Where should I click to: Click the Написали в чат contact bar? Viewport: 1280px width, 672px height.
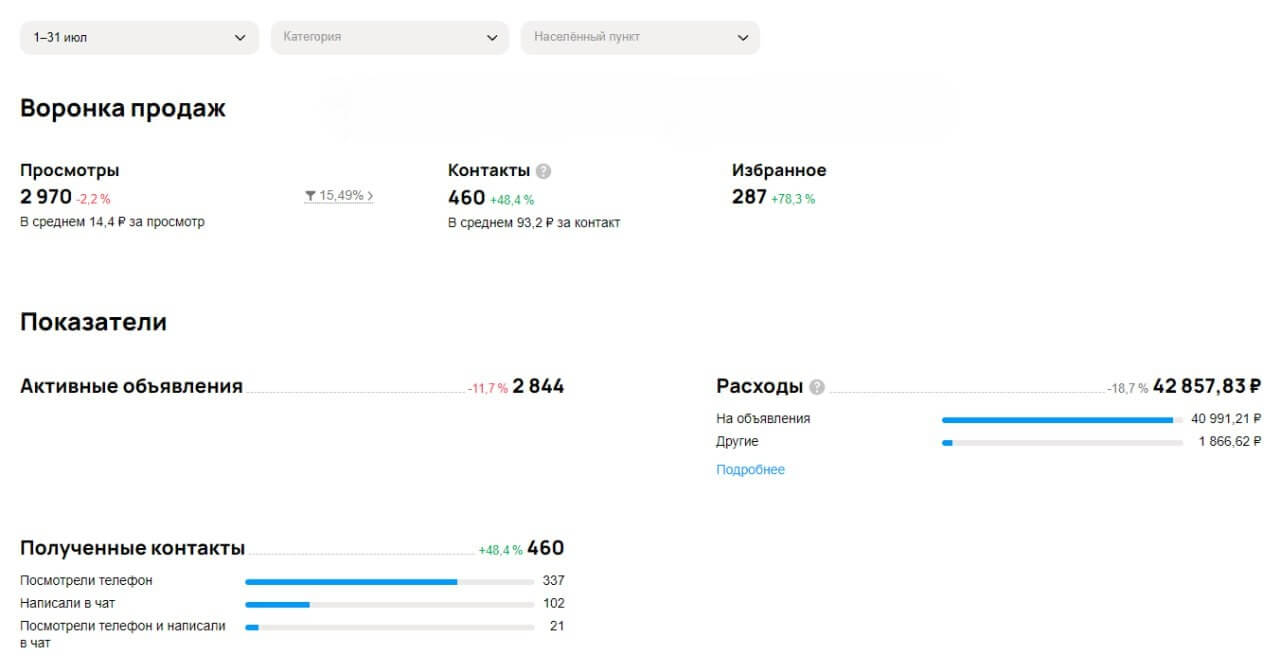390,604
